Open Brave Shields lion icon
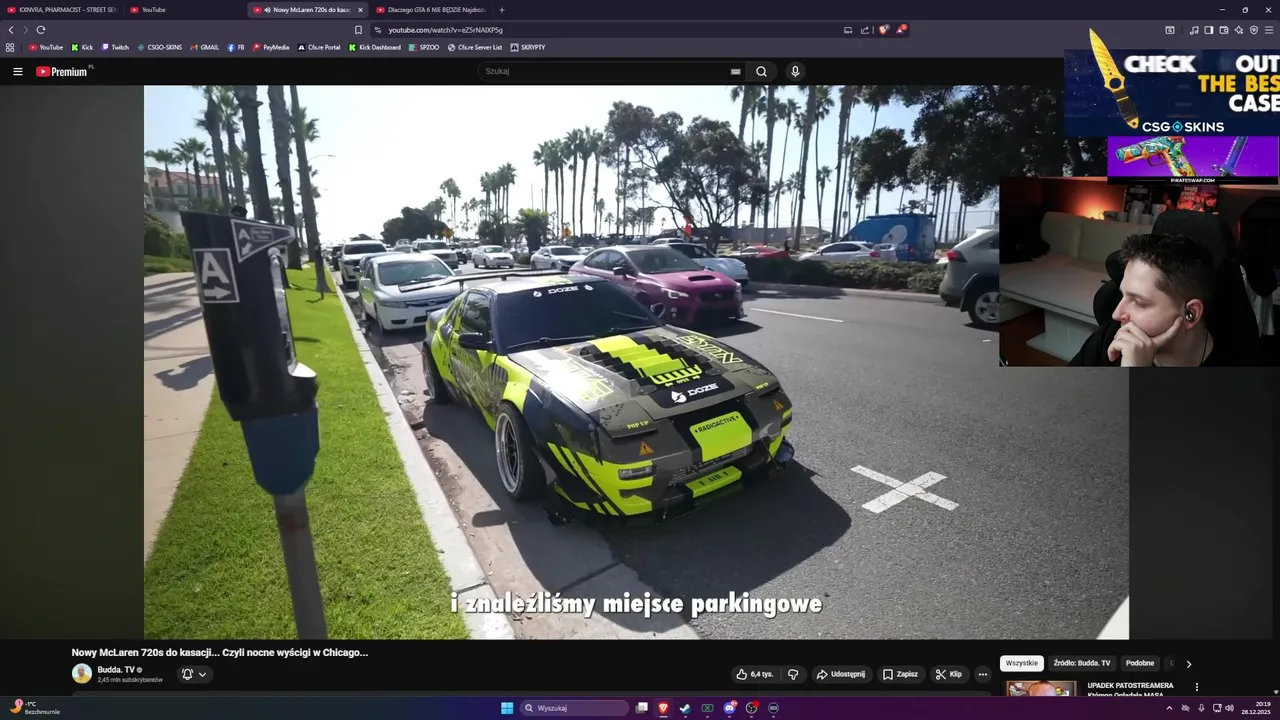This screenshot has height=720, width=1280. [x=883, y=30]
